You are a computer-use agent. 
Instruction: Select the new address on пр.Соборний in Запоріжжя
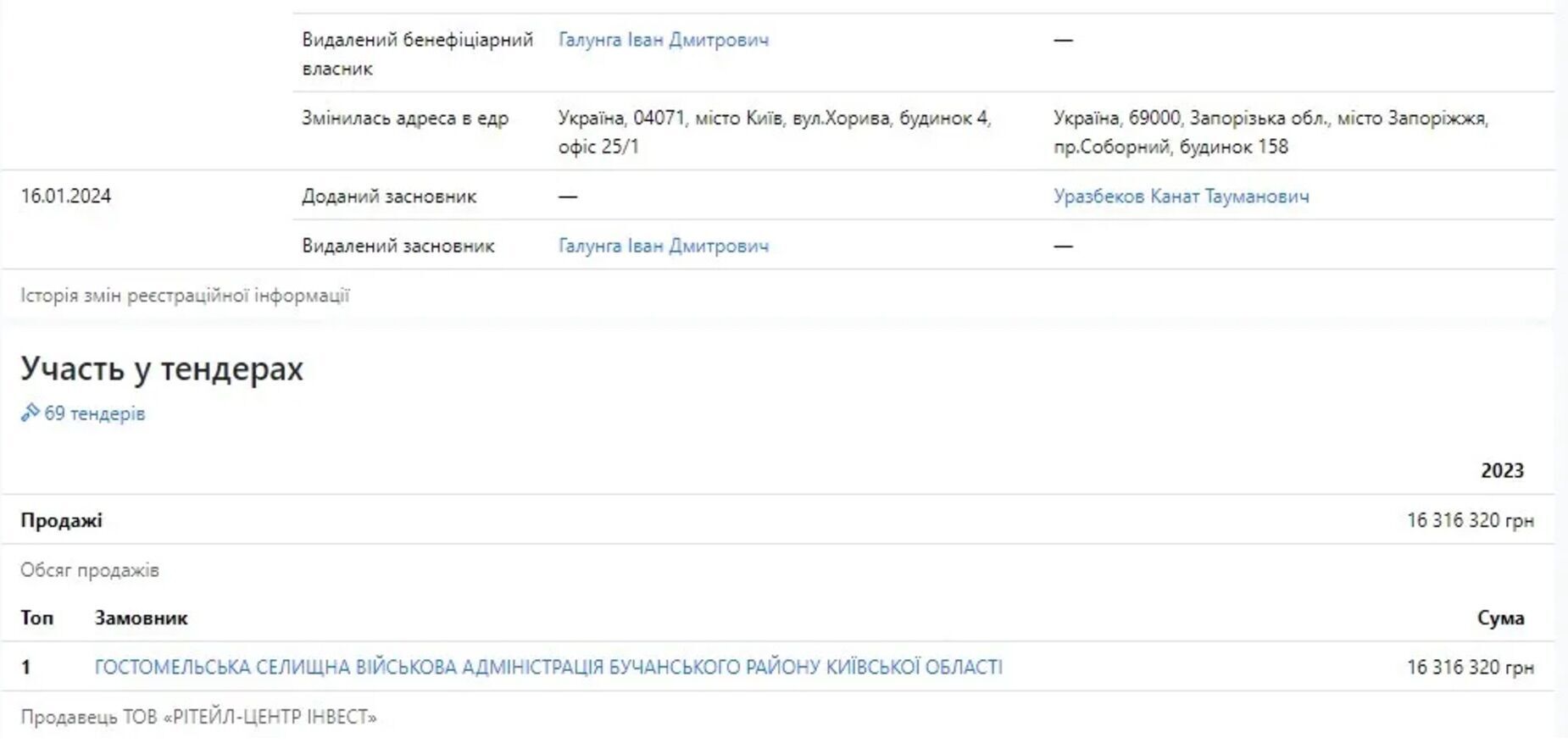[x=1271, y=132]
